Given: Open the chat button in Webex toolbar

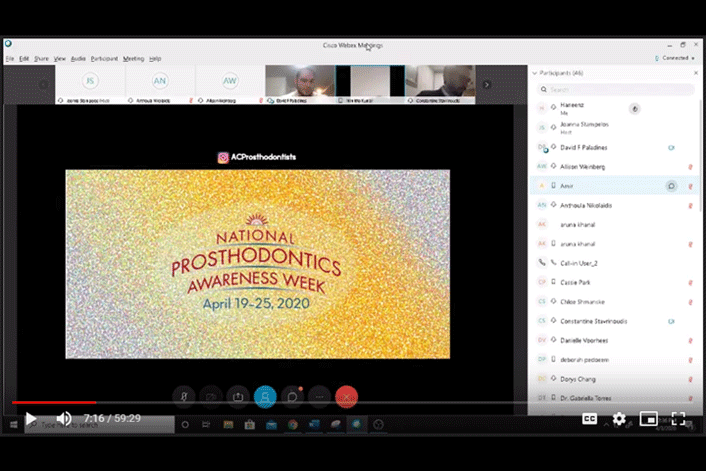Looking at the screenshot, I should [x=292, y=396].
